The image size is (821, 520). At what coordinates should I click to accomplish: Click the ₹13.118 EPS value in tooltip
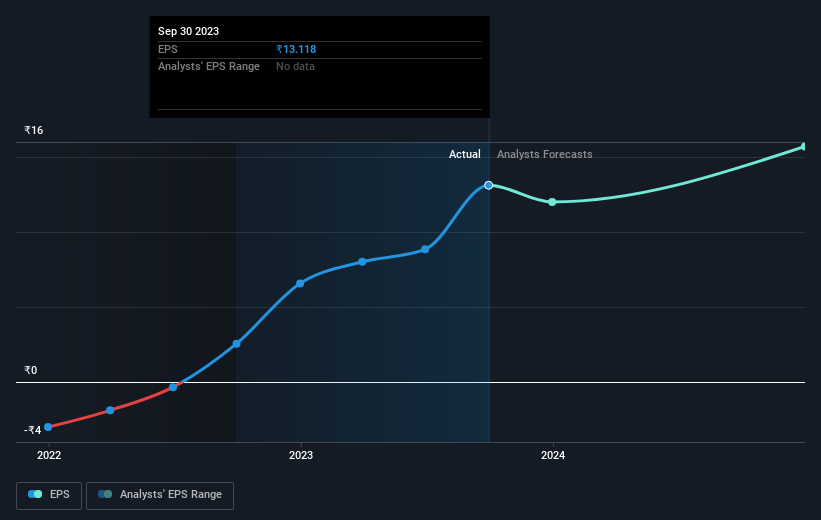pyautogui.click(x=296, y=49)
